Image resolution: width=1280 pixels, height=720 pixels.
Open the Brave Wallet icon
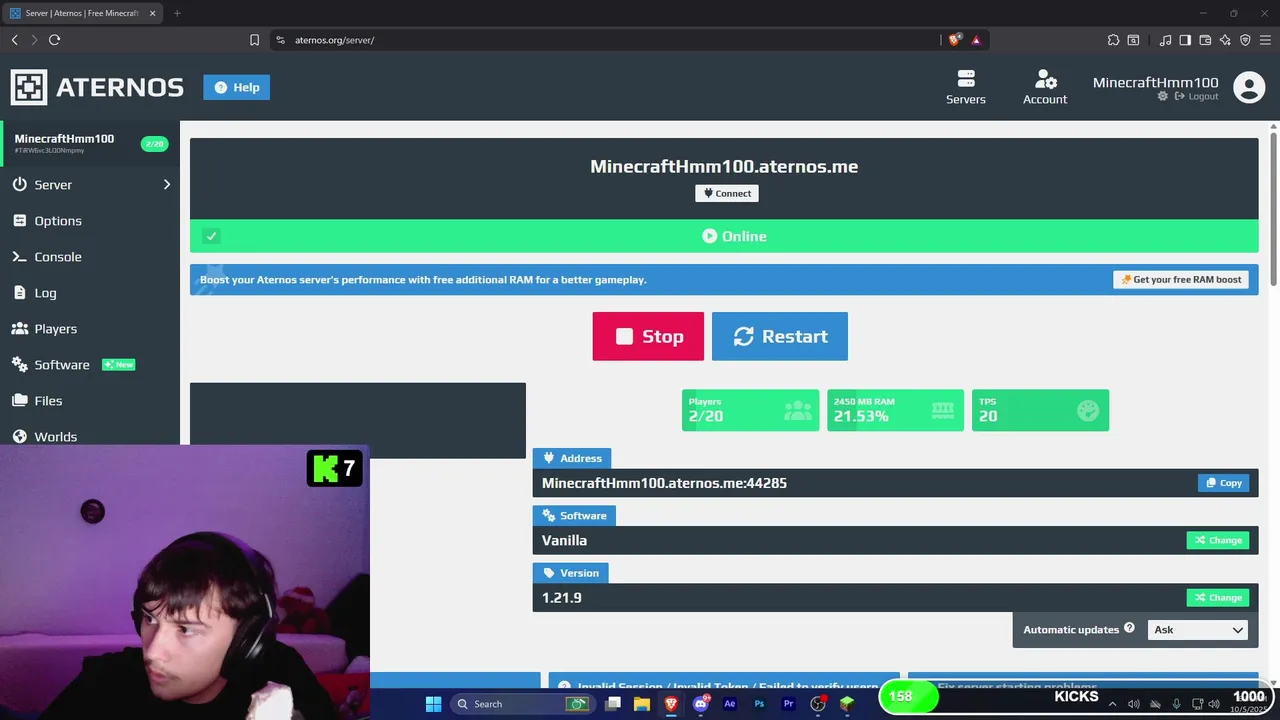click(x=1205, y=40)
